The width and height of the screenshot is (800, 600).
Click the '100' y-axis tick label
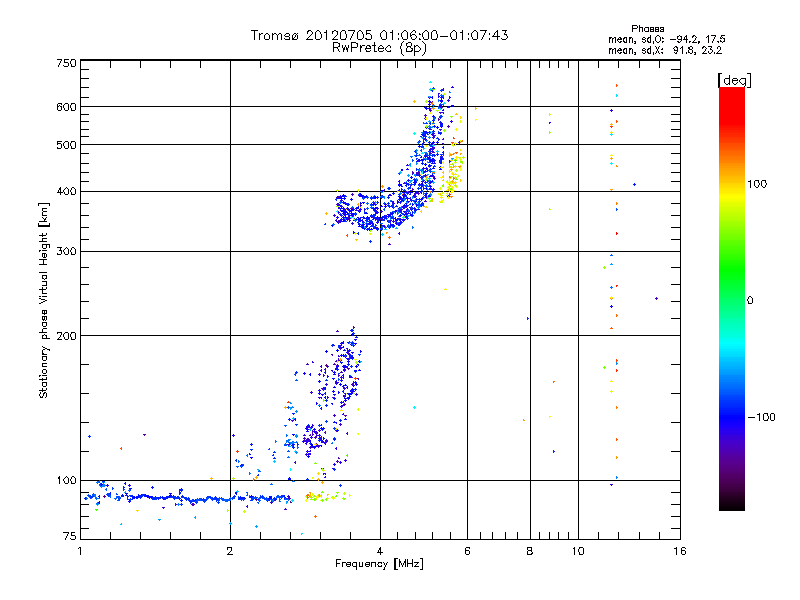(66, 480)
